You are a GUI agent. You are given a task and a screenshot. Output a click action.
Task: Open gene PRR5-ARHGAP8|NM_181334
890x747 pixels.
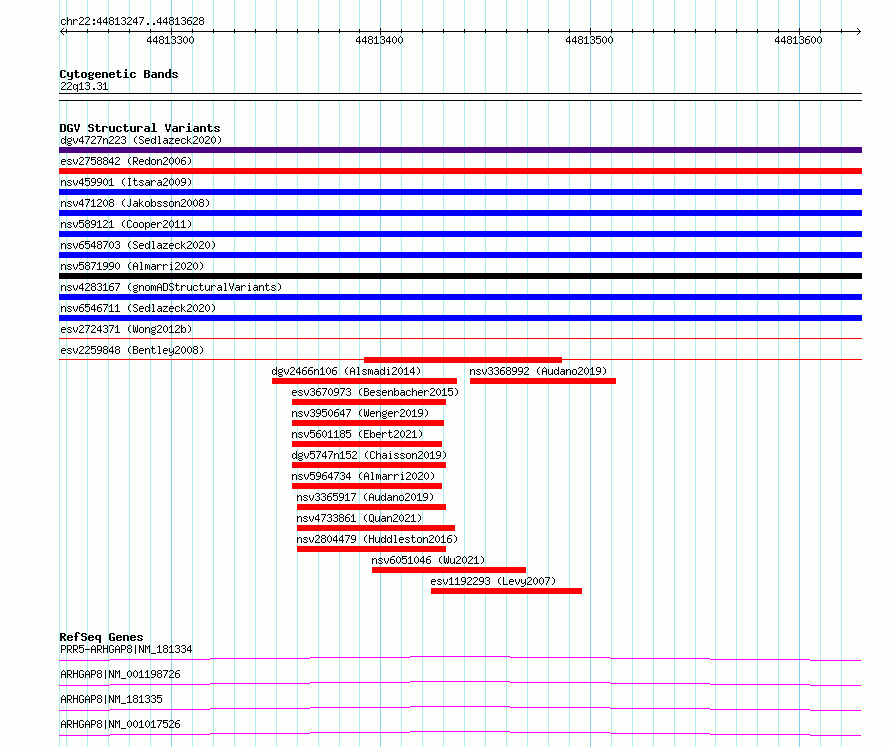(126, 649)
